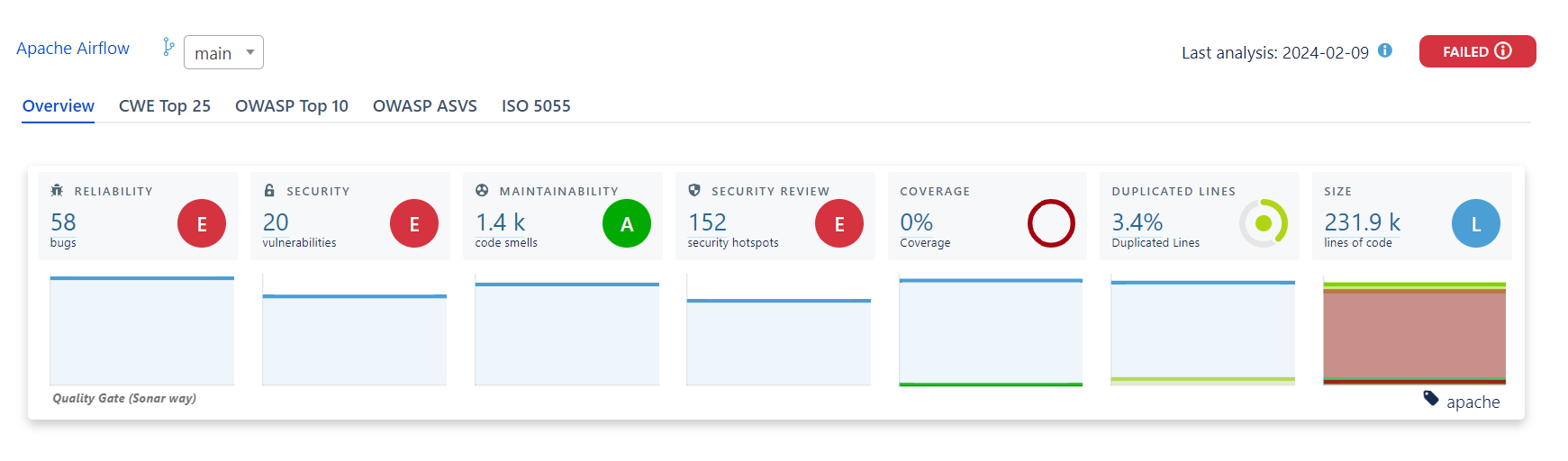Click the Reliability E rating badge
The image size is (1568, 461).
click(202, 223)
